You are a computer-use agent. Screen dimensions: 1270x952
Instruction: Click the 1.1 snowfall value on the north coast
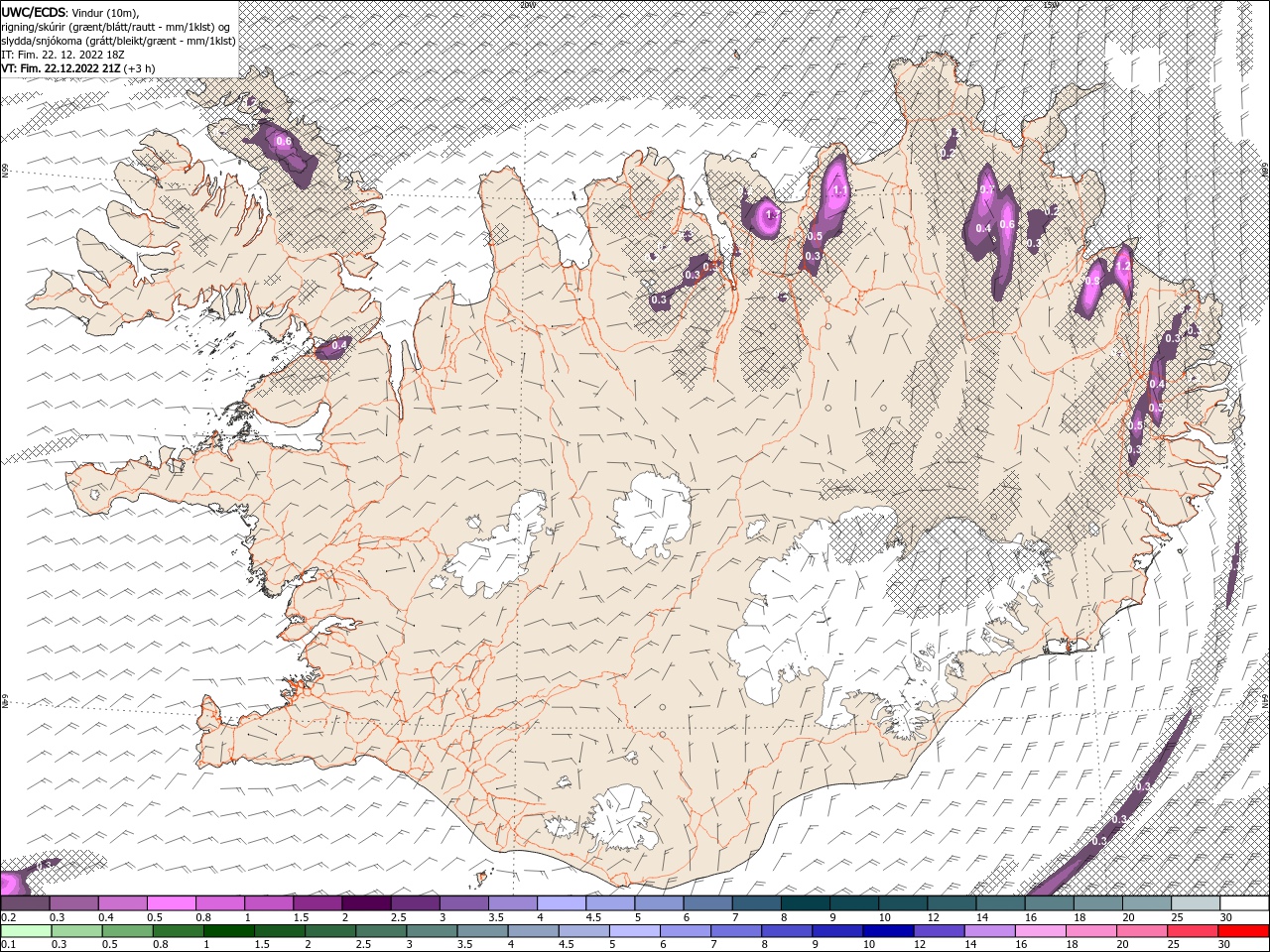click(x=838, y=190)
